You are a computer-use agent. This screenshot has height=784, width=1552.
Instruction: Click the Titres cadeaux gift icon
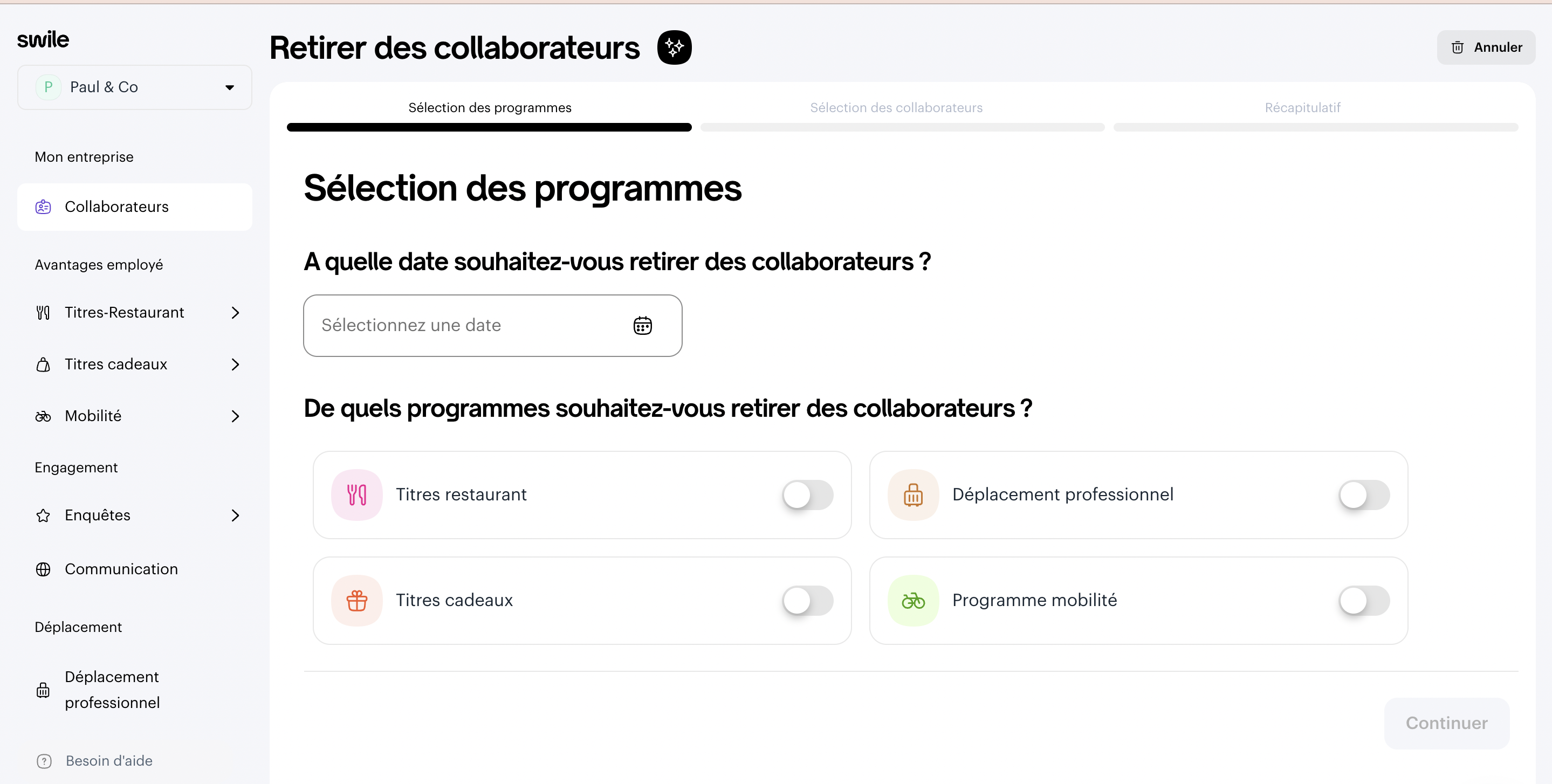[x=356, y=600]
